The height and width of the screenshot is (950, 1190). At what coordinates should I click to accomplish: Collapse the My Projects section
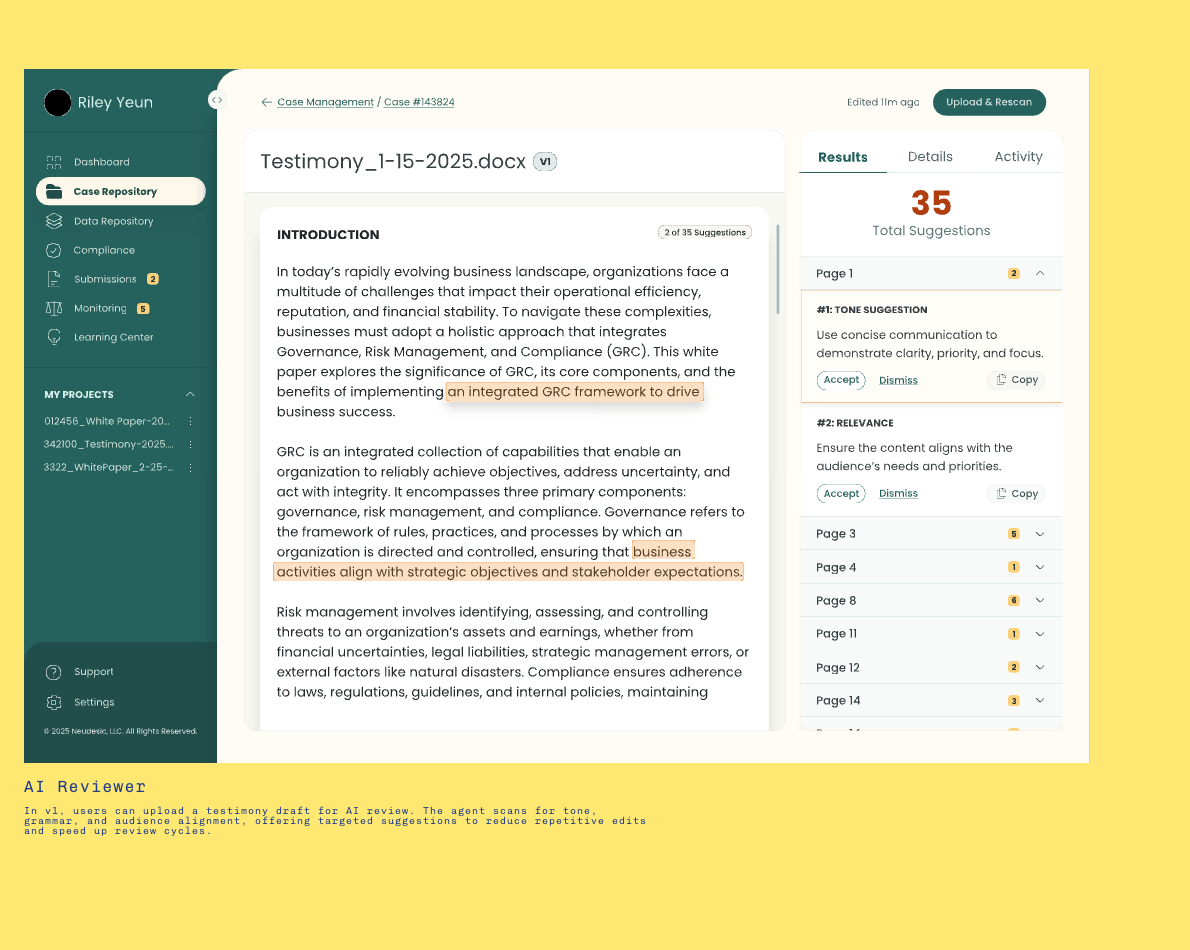tap(190, 395)
